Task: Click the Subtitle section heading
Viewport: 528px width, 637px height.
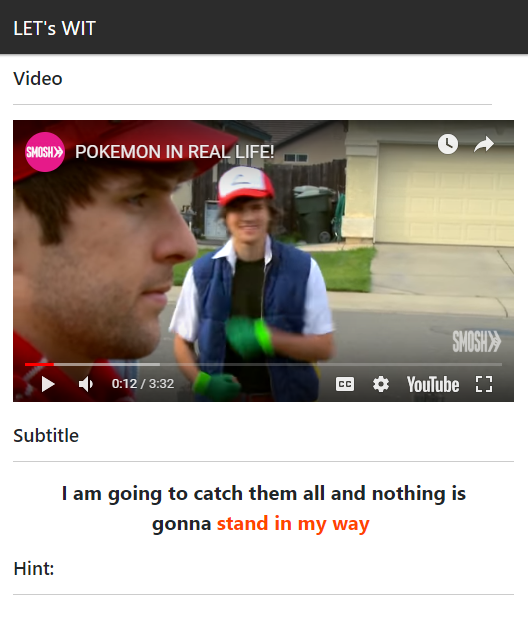Action: (x=46, y=436)
